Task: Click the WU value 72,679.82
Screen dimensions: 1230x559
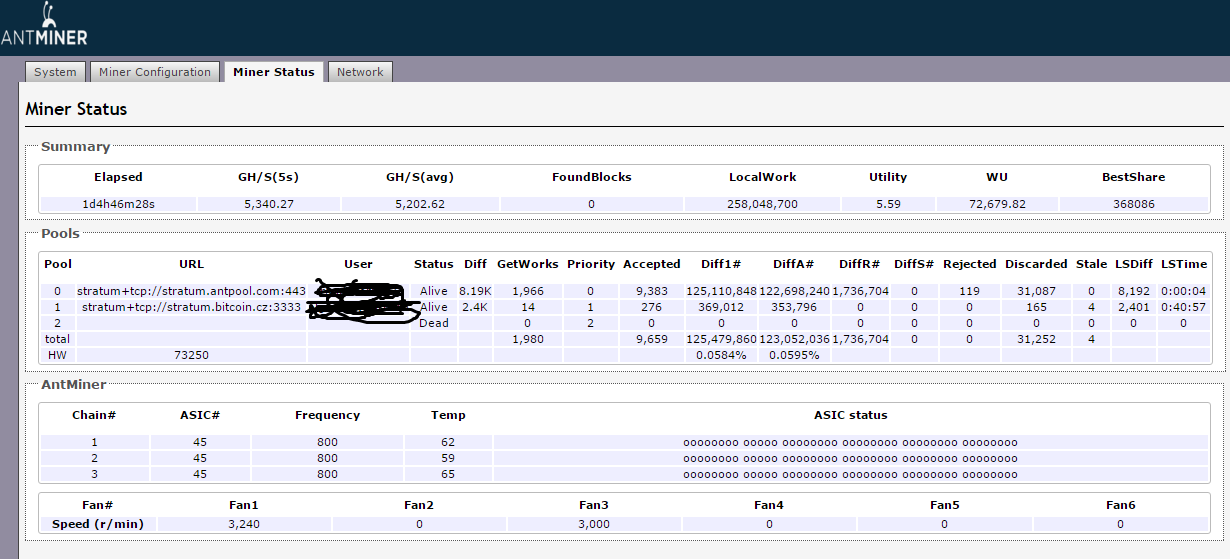Action: tap(997, 204)
